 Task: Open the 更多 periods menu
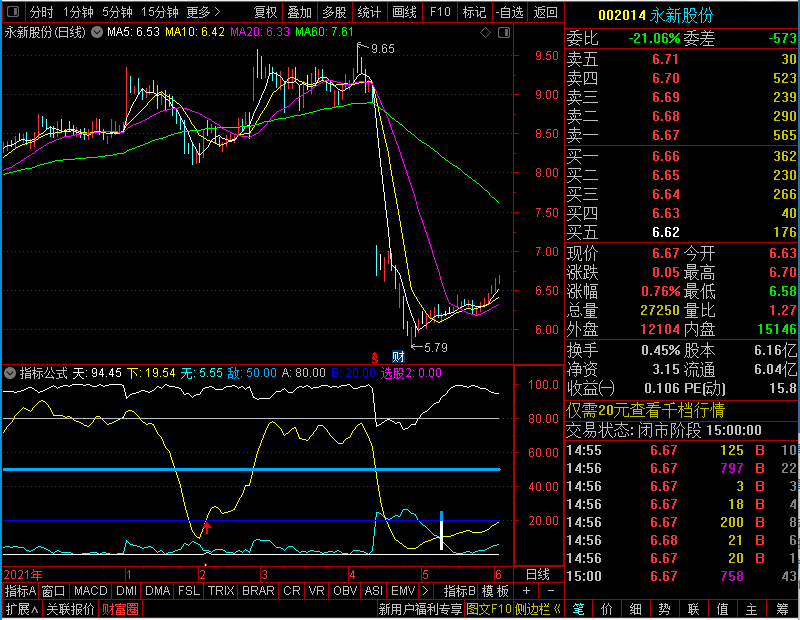pyautogui.click(x=203, y=12)
